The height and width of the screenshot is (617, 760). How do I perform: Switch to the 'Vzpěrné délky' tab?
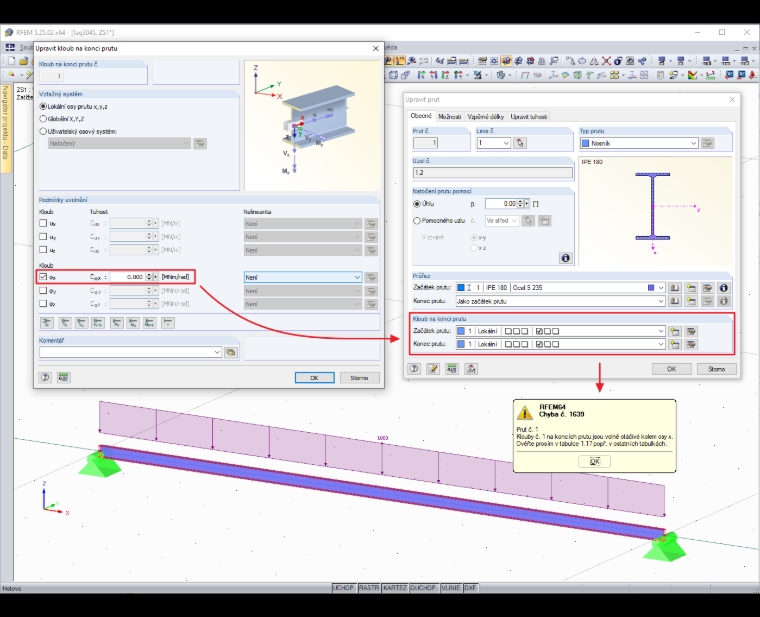[486, 117]
